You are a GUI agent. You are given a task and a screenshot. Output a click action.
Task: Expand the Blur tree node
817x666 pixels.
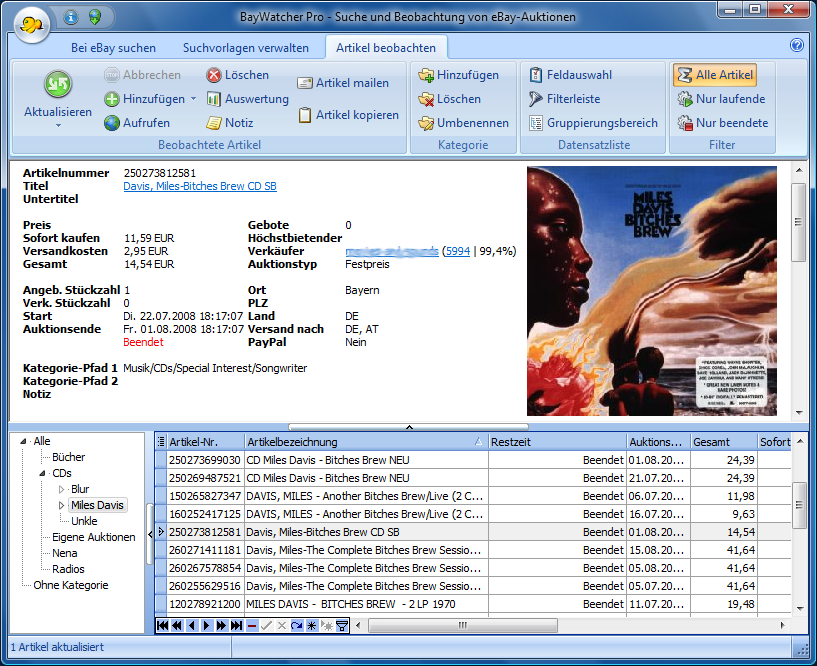(x=61, y=489)
